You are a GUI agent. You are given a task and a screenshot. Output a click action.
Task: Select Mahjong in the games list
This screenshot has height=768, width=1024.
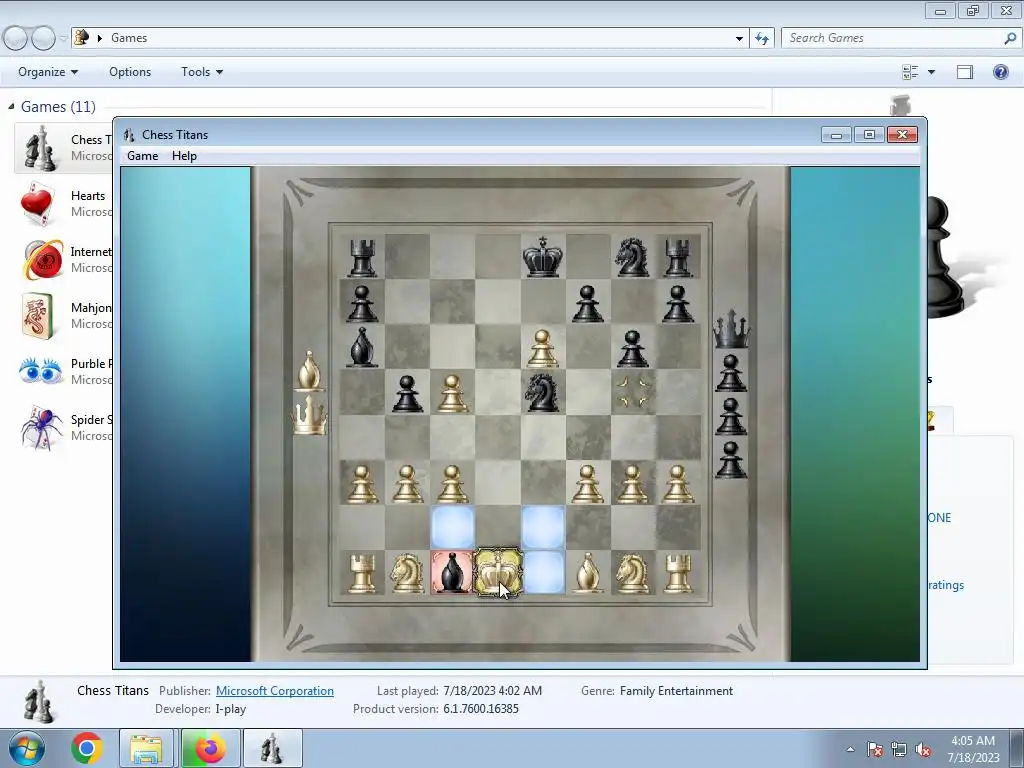pyautogui.click(x=64, y=315)
